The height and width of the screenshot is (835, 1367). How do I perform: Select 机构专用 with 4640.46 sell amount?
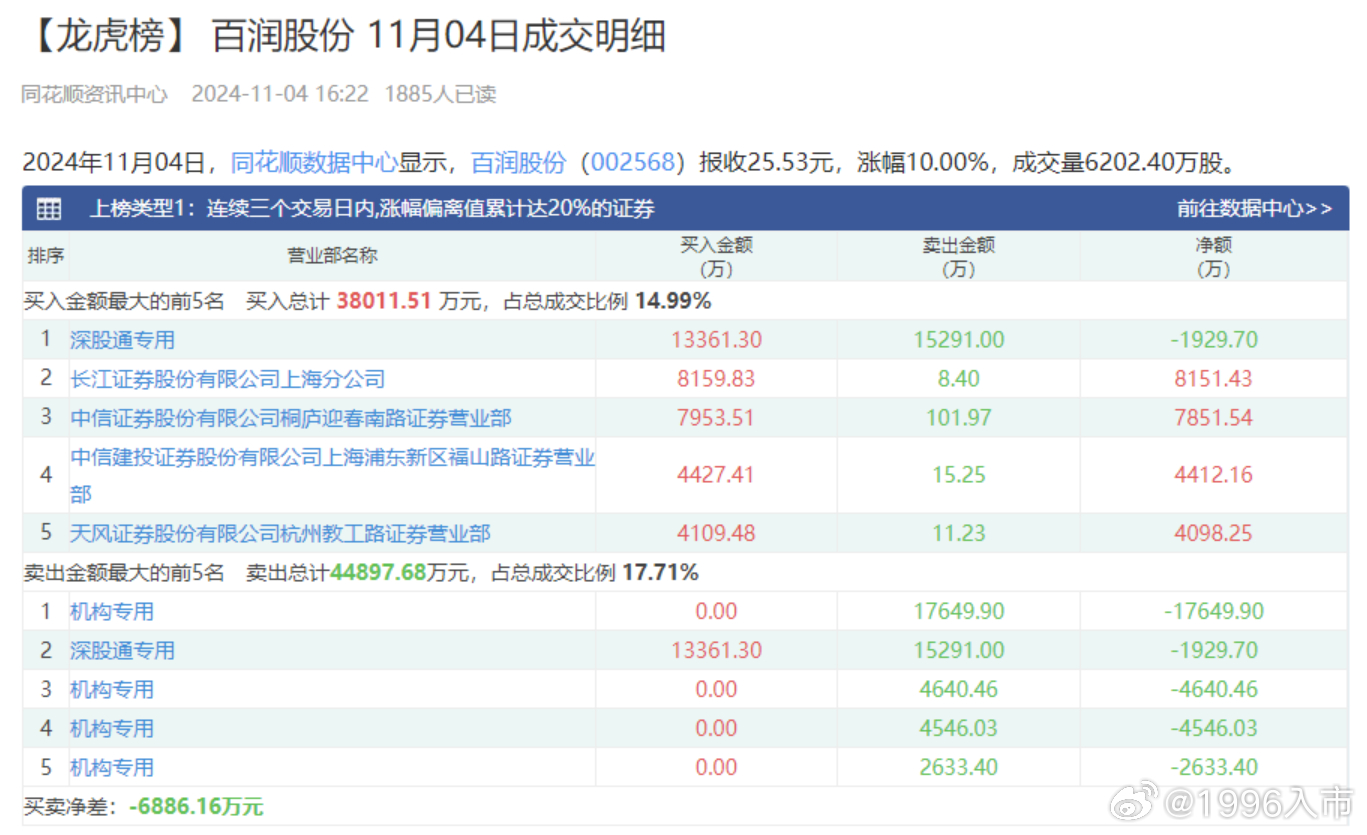[112, 689]
